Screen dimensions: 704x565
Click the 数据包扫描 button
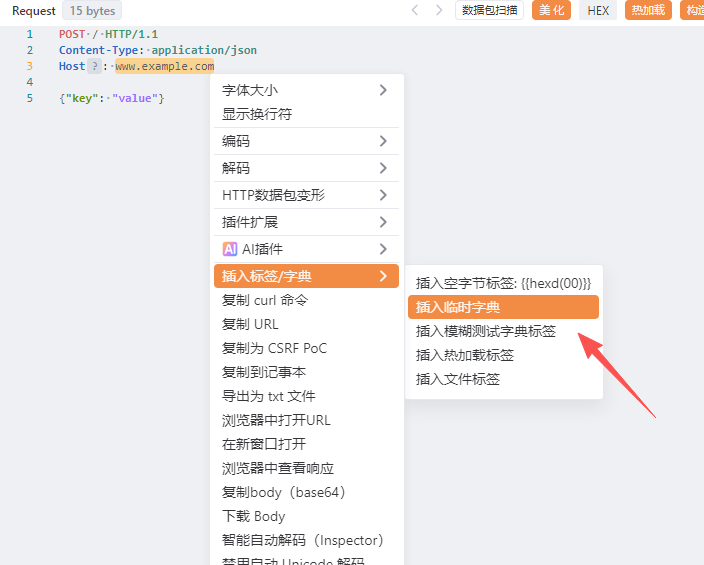coord(489,10)
